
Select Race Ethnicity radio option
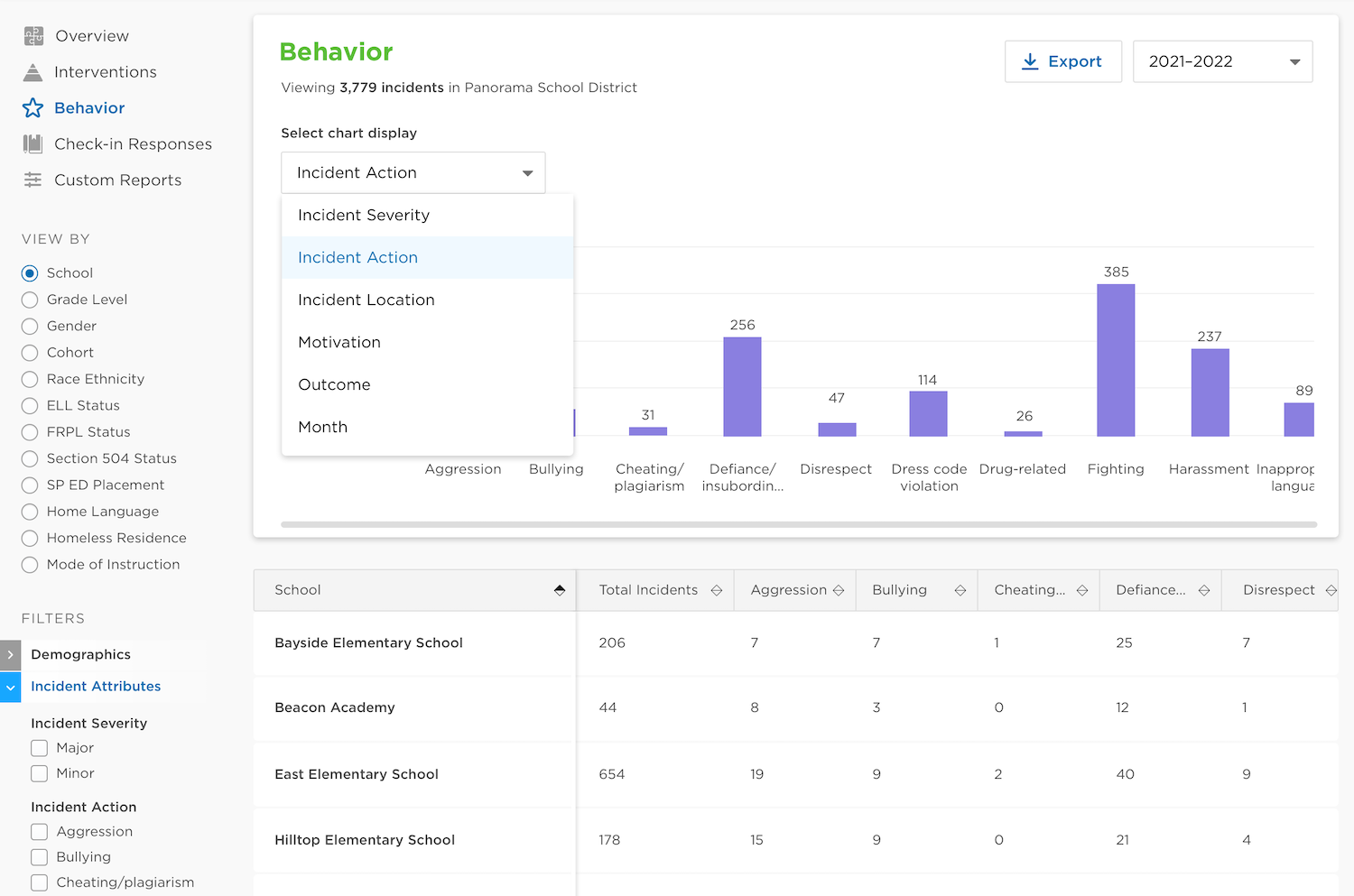pos(30,379)
